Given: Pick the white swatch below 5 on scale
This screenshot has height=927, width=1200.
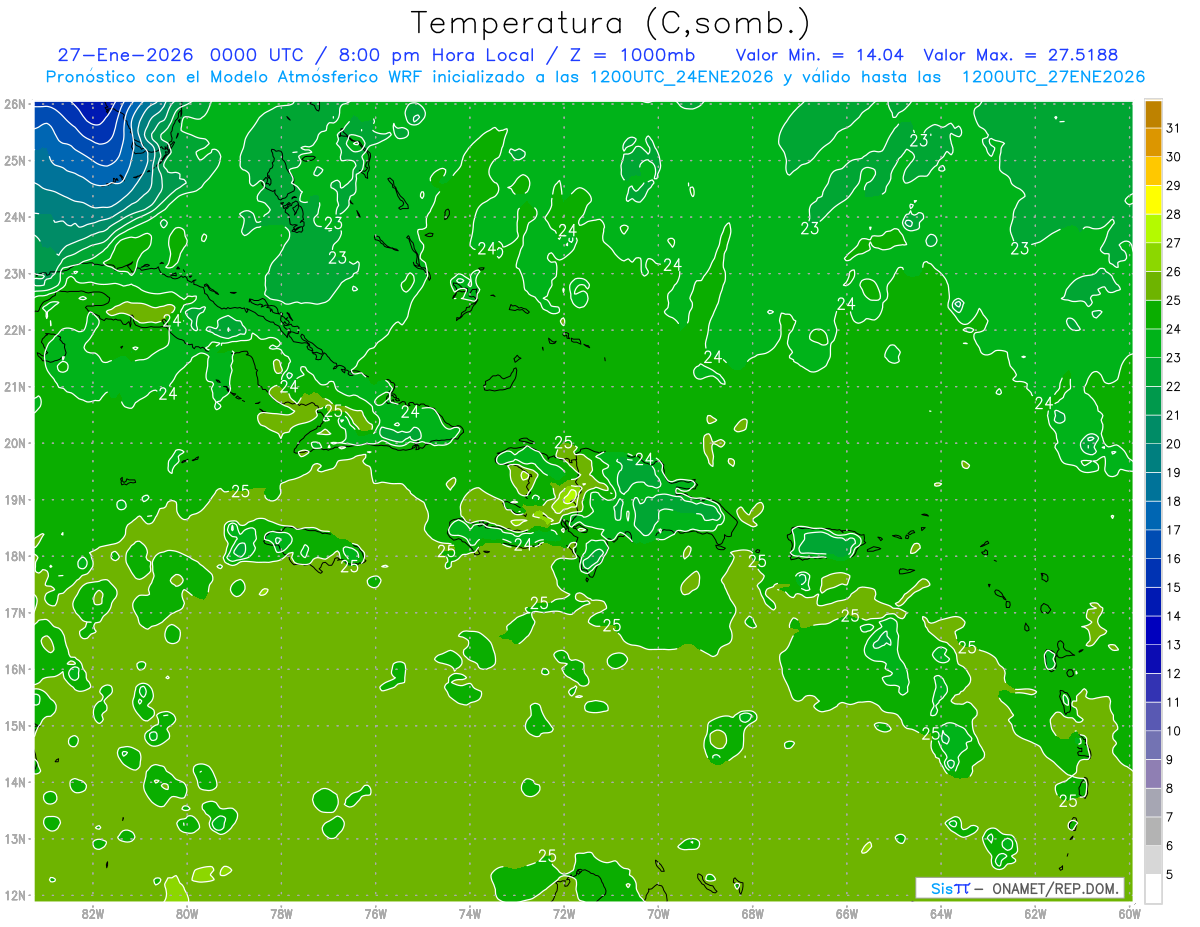Looking at the screenshot, I should [x=1153, y=888].
